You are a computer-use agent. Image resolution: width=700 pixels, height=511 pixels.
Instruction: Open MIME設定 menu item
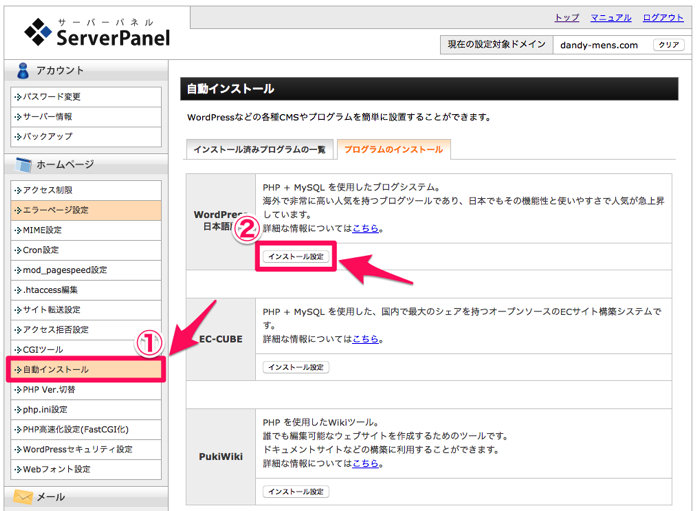pos(86,230)
